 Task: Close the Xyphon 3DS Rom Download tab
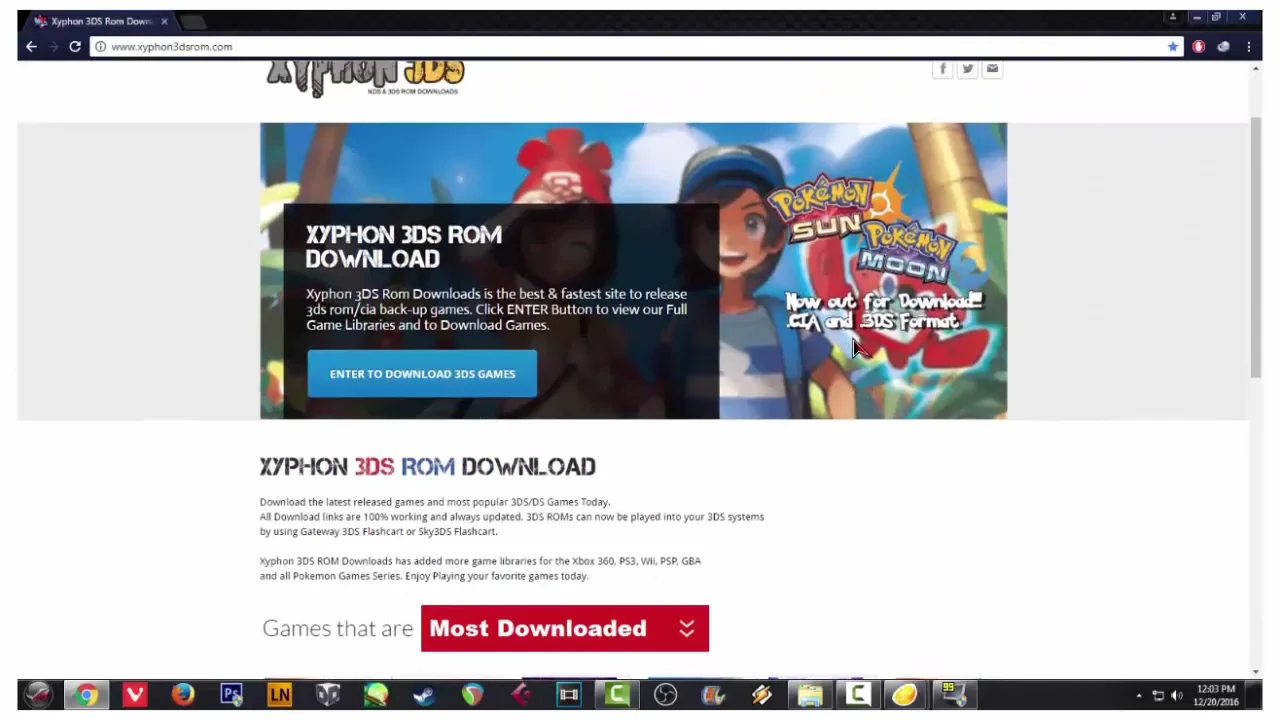tap(165, 21)
